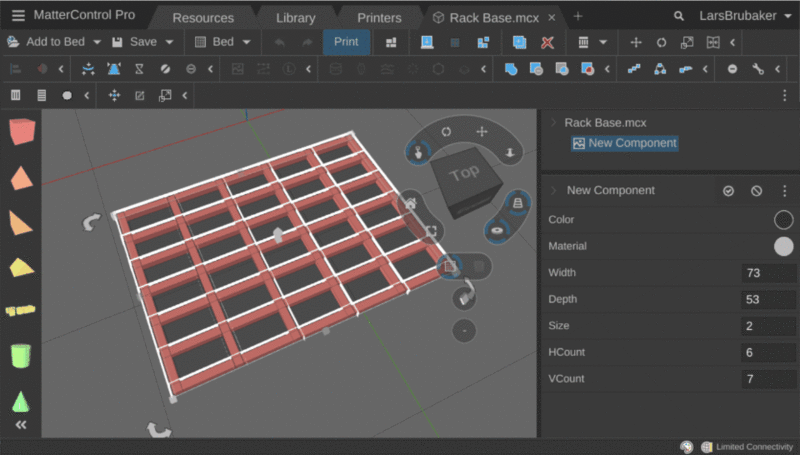Select the move translate tool
Viewport: 800px width, 455px height.
click(636, 42)
